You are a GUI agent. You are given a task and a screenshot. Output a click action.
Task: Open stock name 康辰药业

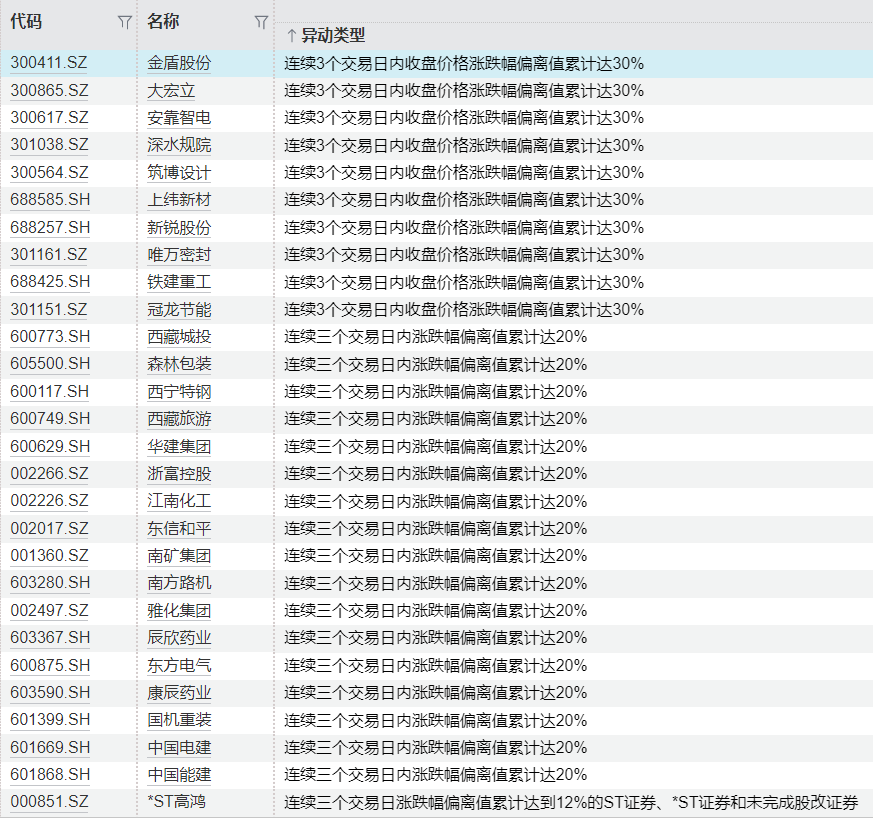(x=179, y=692)
